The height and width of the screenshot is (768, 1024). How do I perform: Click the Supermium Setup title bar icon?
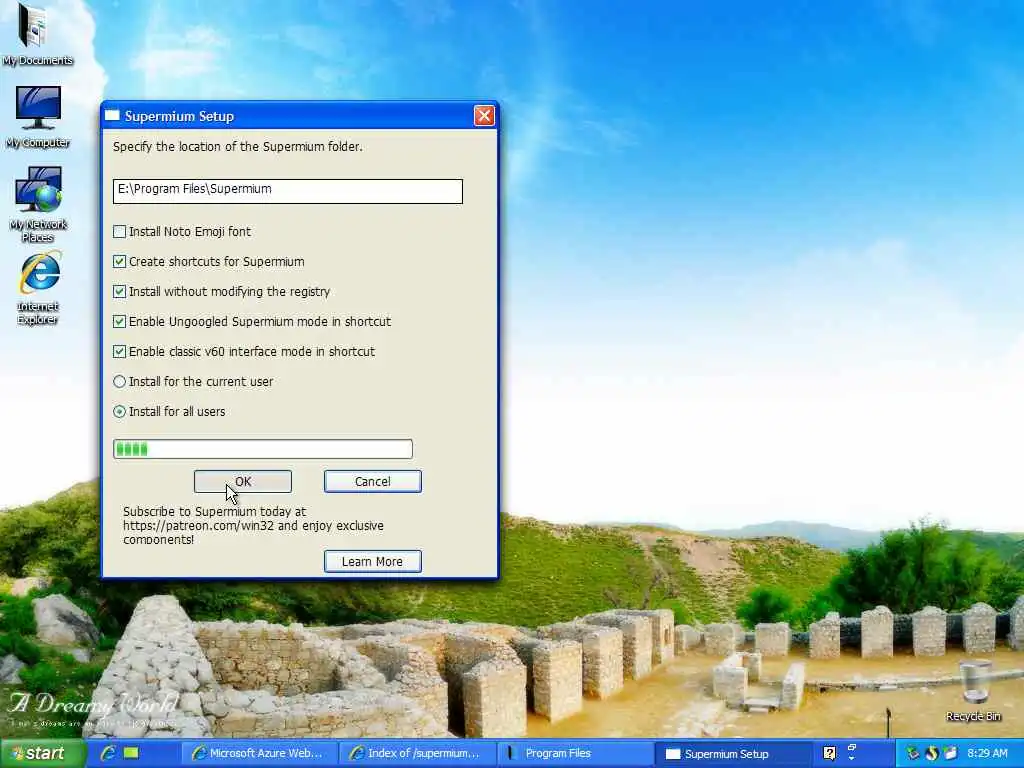pos(112,116)
